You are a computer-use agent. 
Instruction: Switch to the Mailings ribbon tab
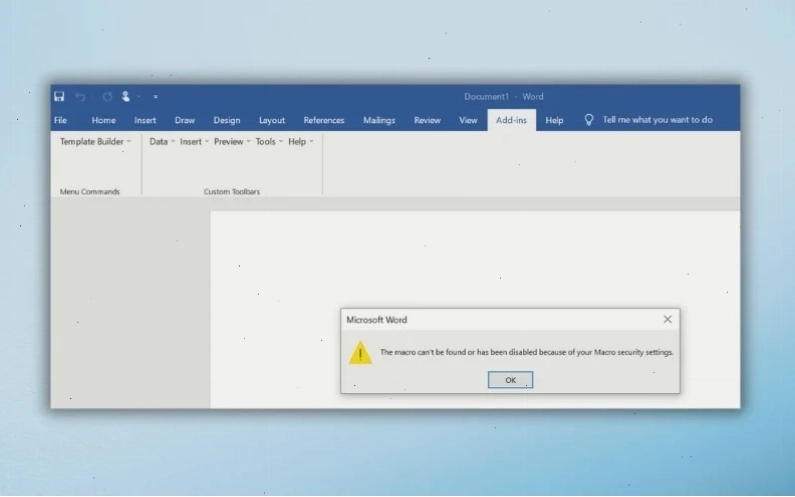point(379,120)
